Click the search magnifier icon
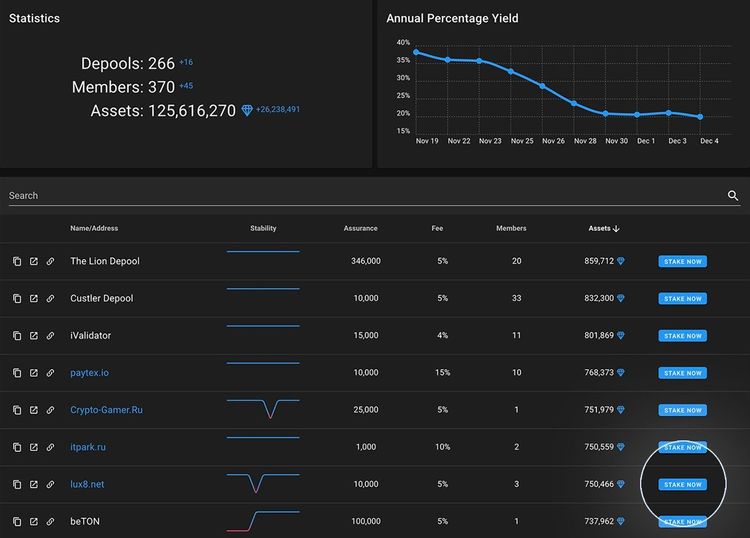750x538 pixels. click(x=733, y=196)
